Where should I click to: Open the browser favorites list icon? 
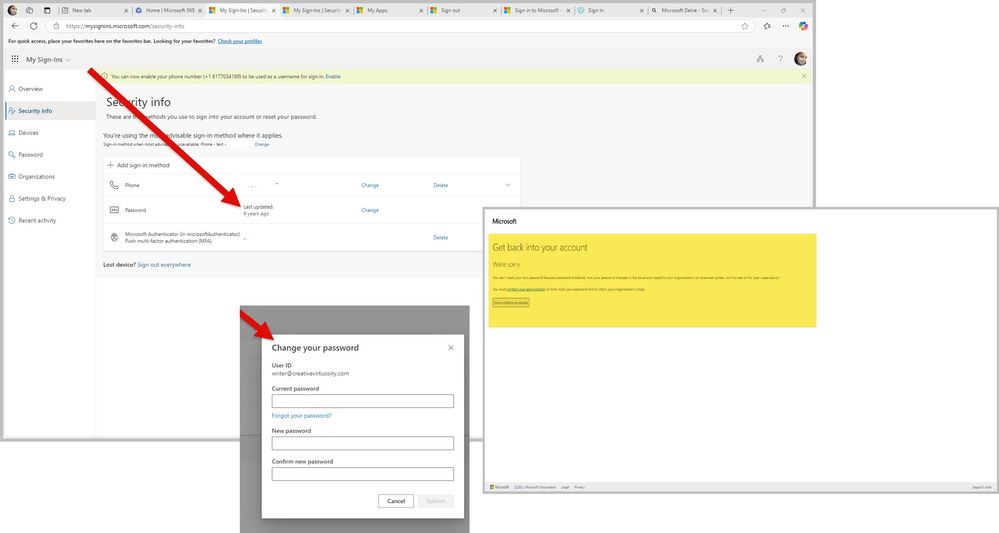tap(767, 26)
